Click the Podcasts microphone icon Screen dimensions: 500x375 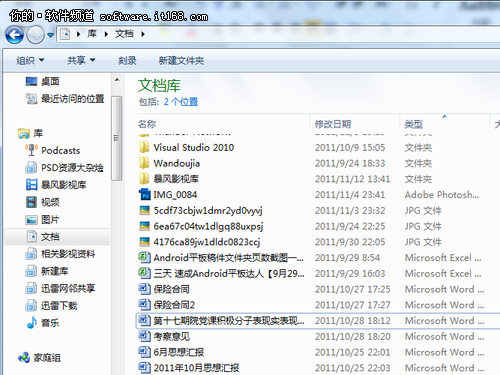(x=31, y=150)
